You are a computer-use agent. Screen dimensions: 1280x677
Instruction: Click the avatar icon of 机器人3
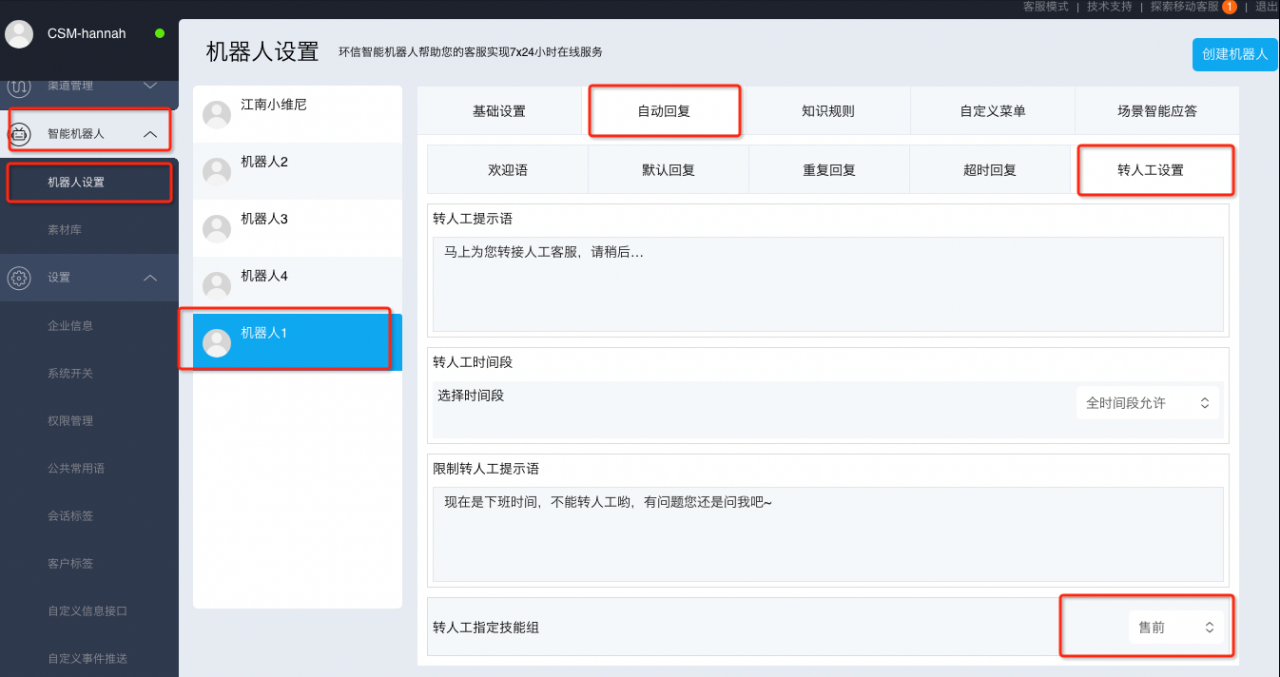coord(217,229)
